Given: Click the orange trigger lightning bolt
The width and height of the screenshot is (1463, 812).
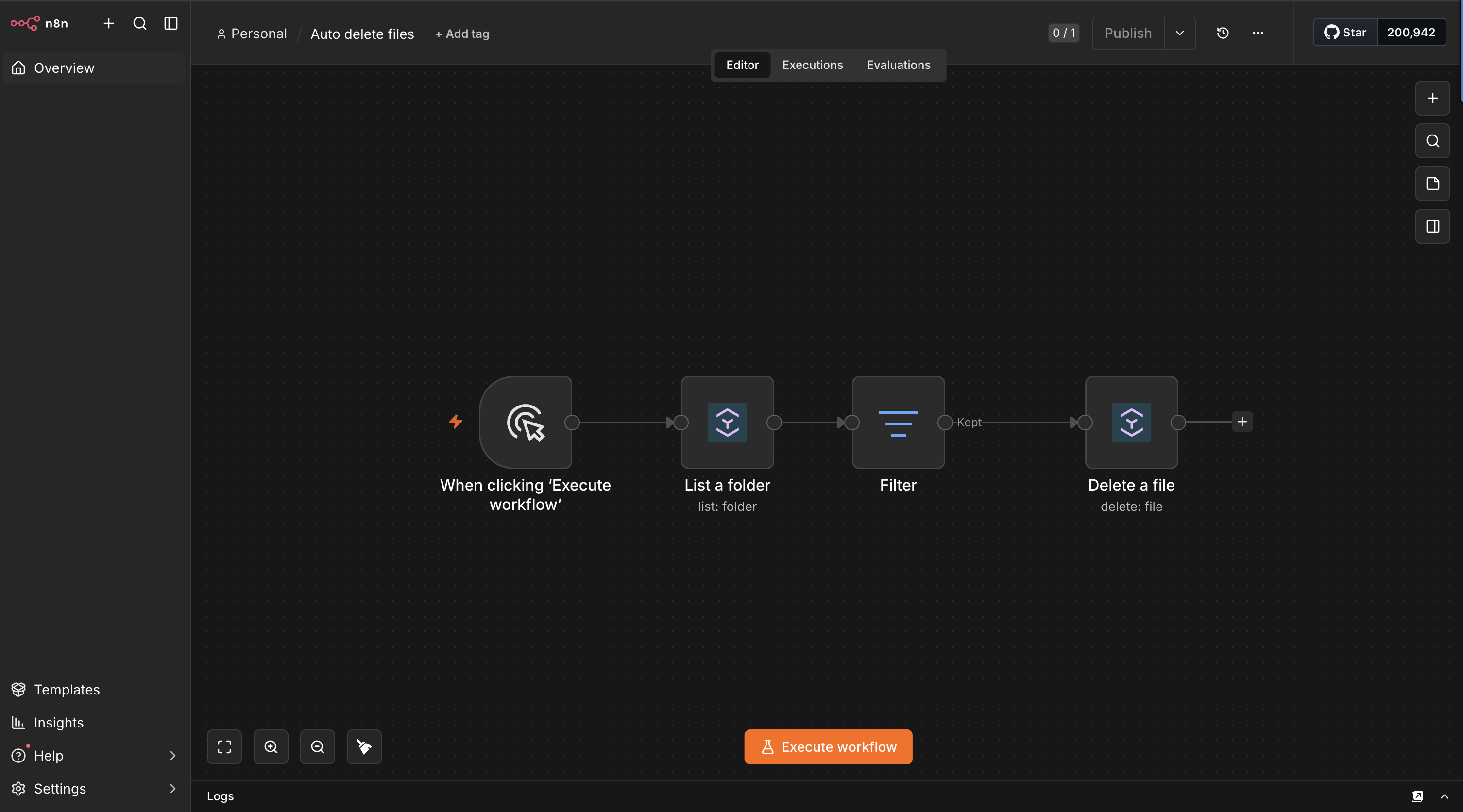Looking at the screenshot, I should [x=456, y=422].
